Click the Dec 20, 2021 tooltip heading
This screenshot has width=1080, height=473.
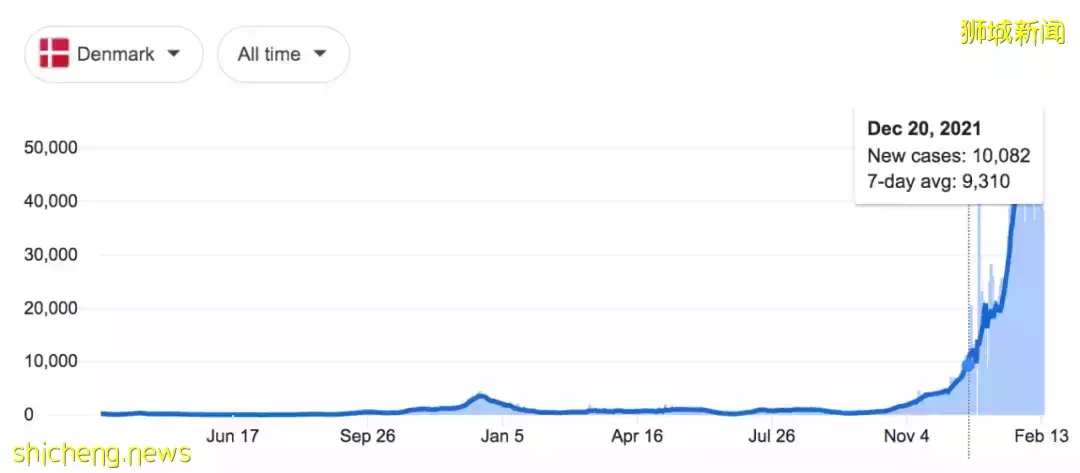coord(924,129)
